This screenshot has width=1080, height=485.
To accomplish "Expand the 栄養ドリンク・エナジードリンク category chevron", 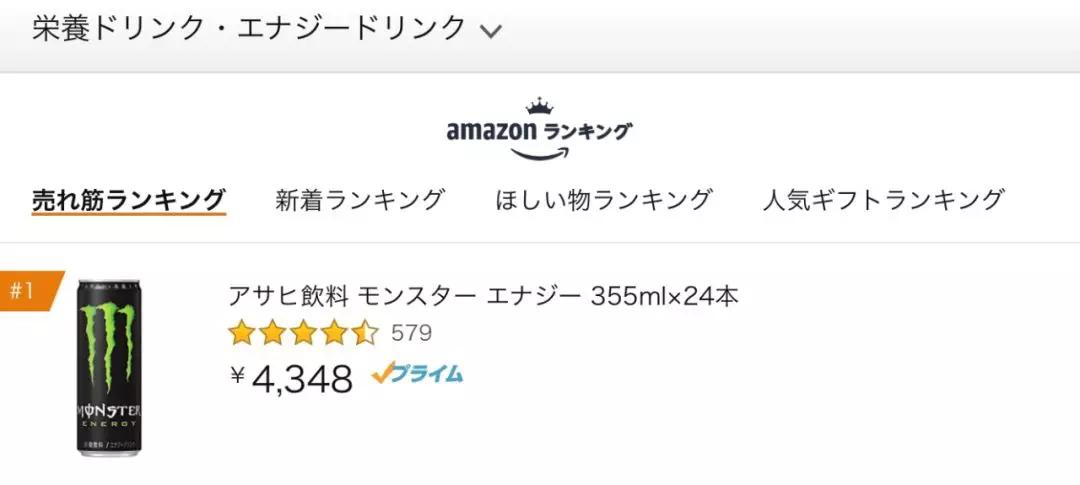I will pos(490,31).
